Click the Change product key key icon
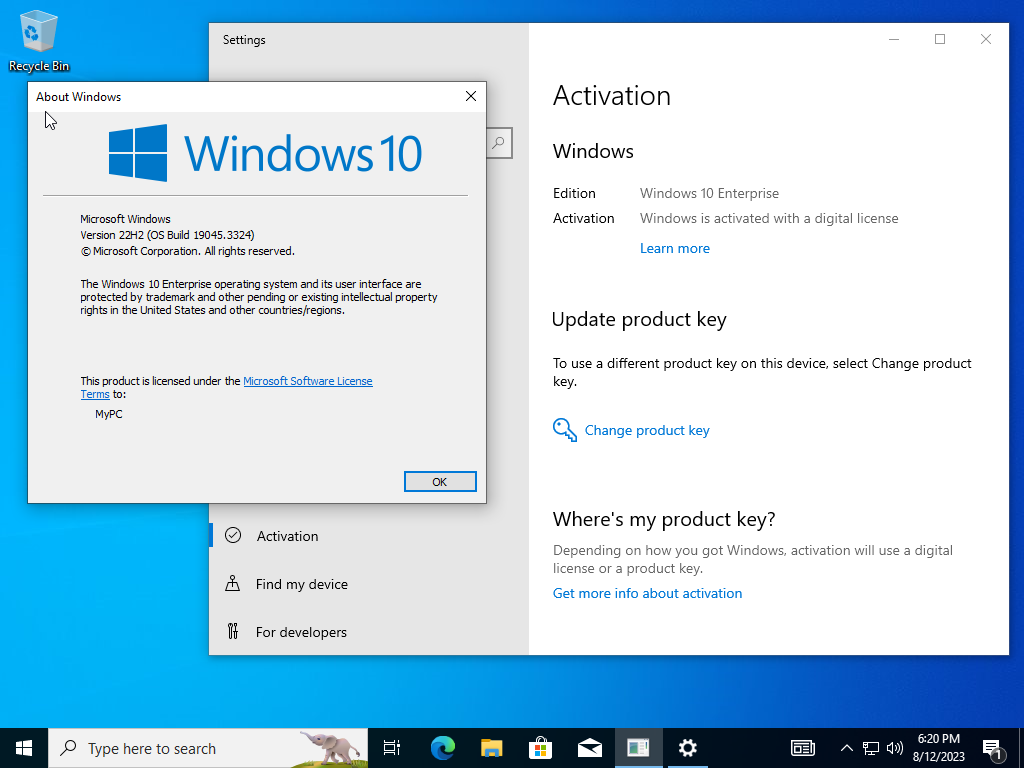The image size is (1024, 768). tap(565, 429)
